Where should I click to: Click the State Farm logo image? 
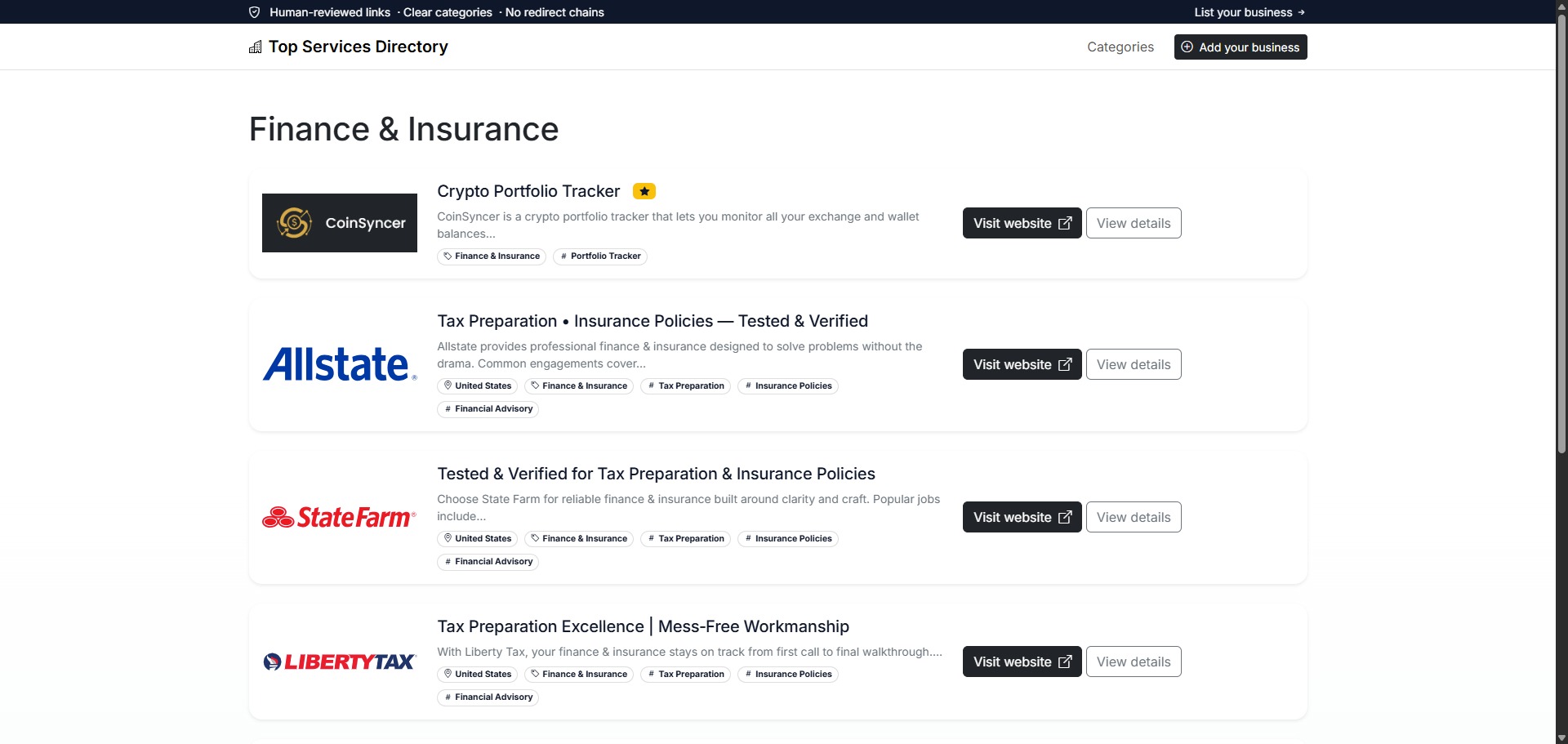pos(339,517)
